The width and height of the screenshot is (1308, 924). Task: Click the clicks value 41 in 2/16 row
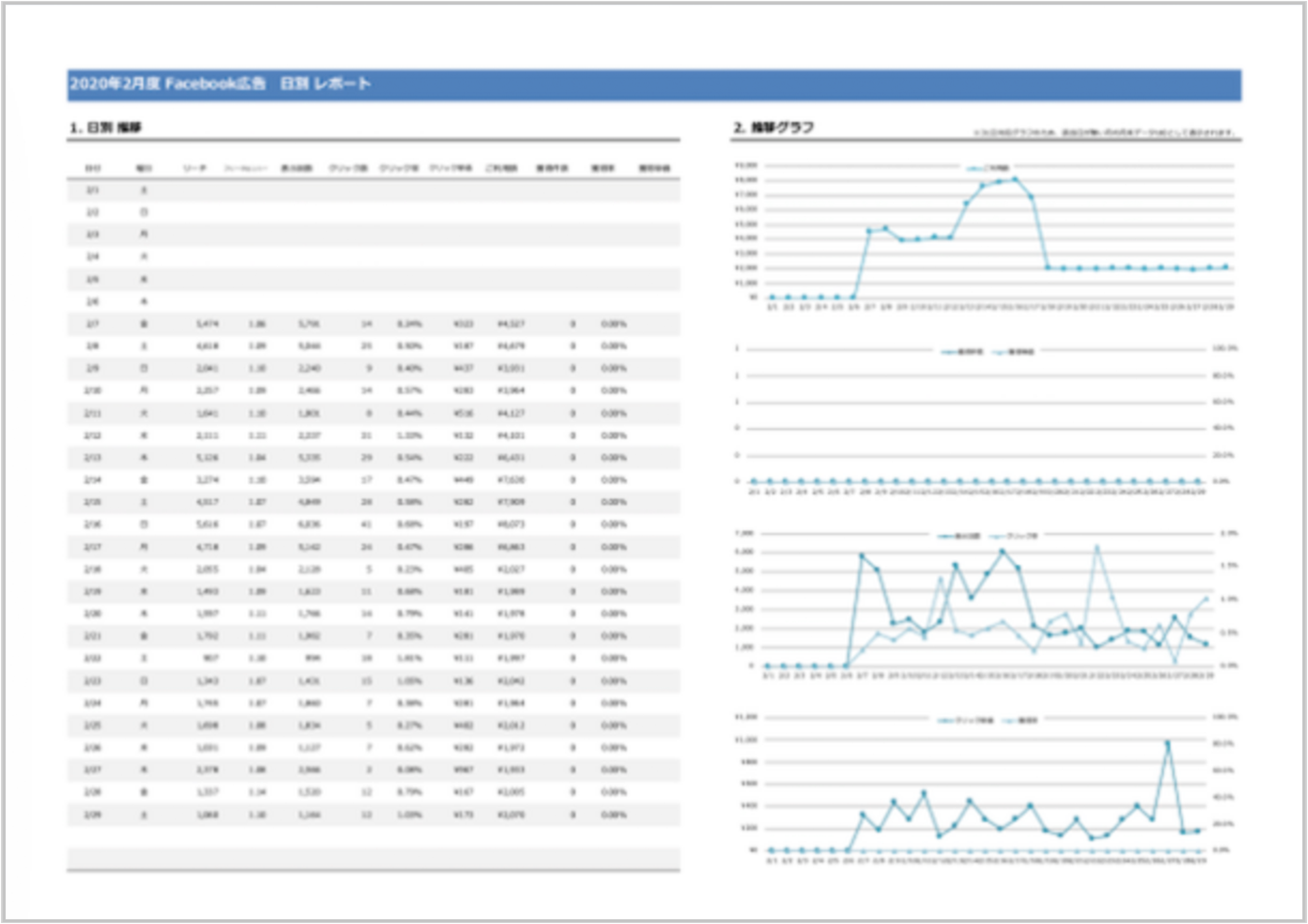click(366, 525)
